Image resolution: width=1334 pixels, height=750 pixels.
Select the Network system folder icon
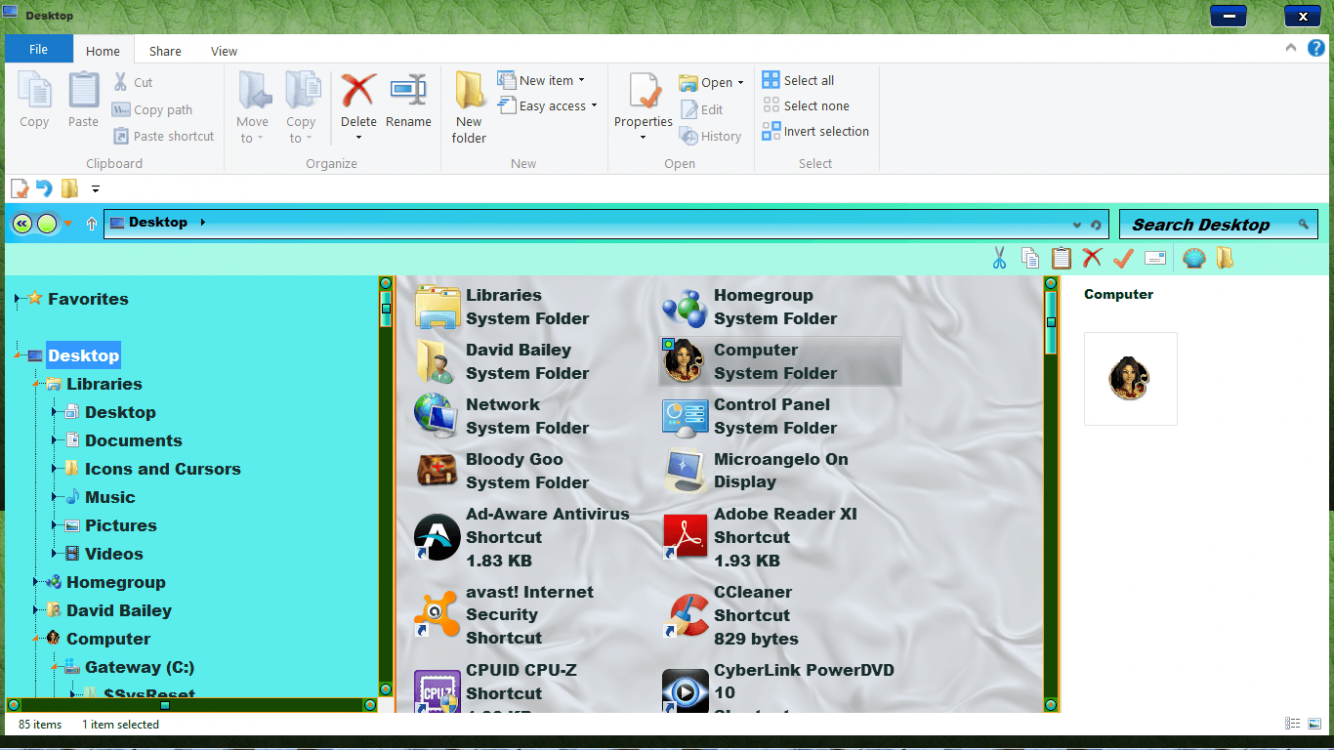coord(437,416)
